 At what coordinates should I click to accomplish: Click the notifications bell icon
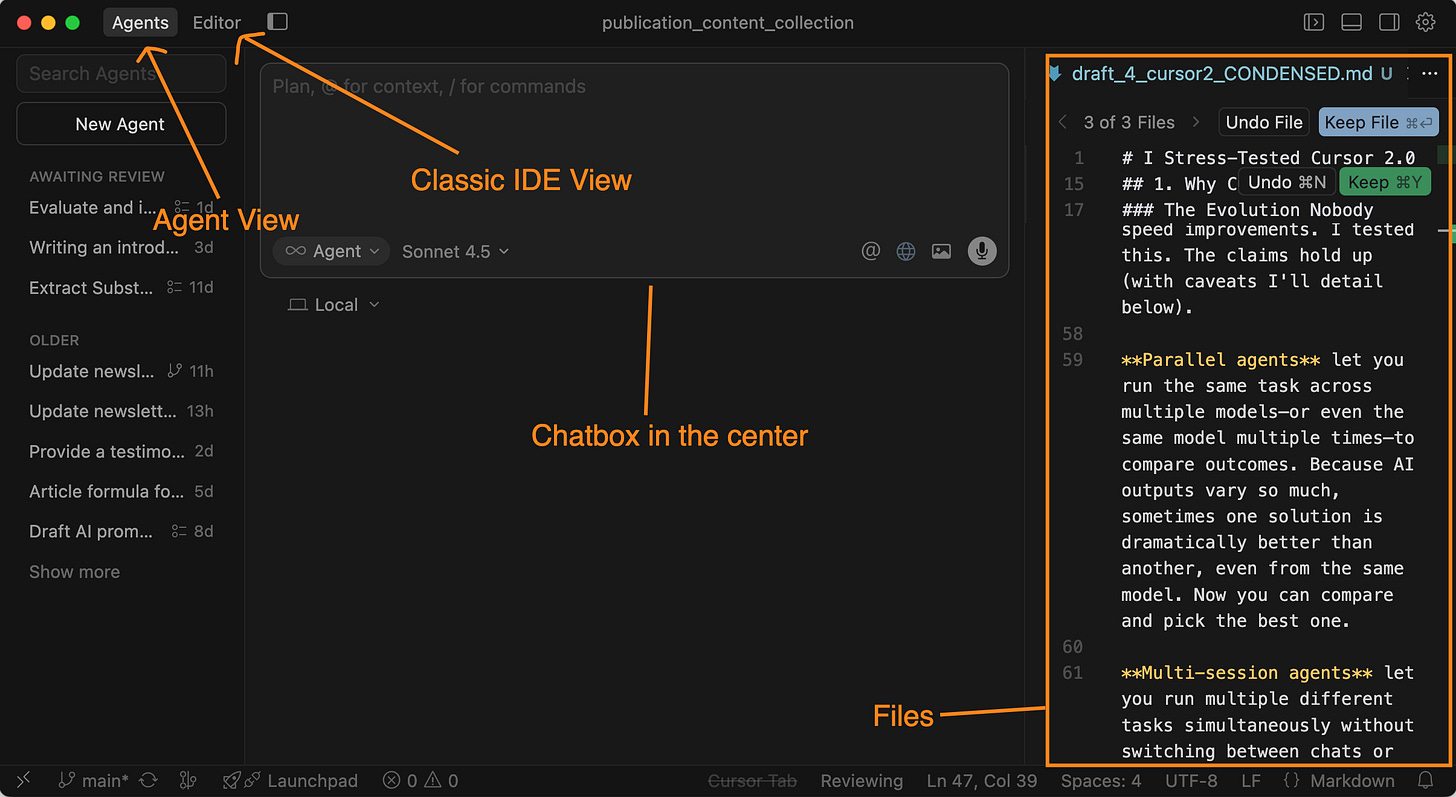[x=1426, y=781]
